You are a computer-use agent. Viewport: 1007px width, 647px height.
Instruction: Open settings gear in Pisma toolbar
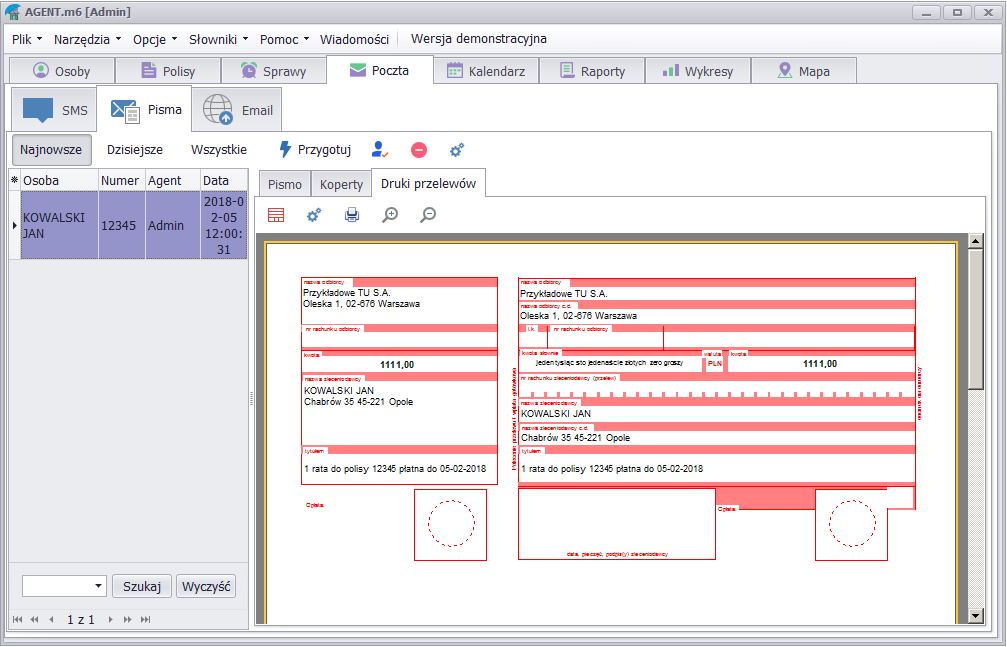(457, 150)
